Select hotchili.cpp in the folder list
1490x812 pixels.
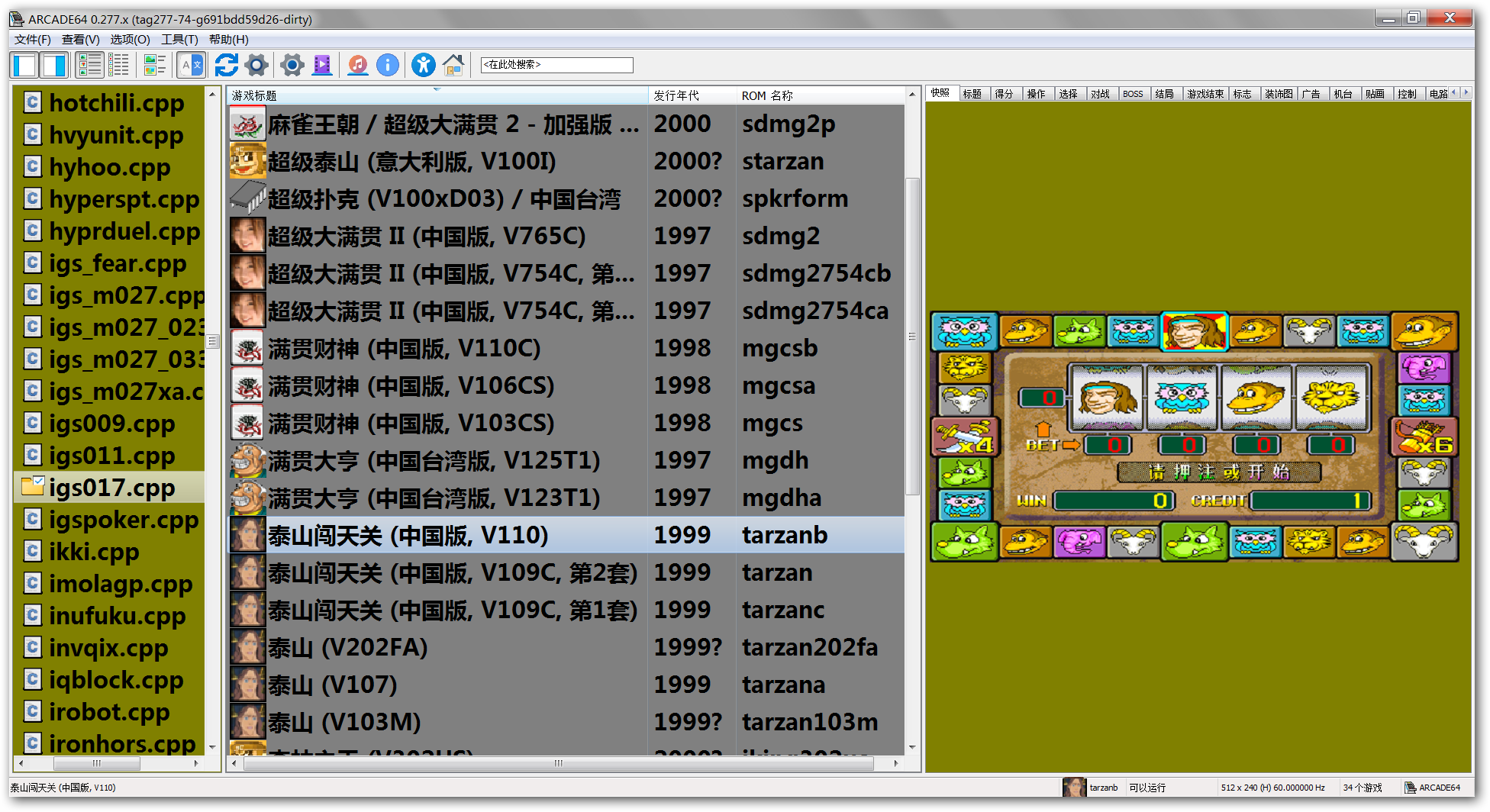click(x=116, y=103)
